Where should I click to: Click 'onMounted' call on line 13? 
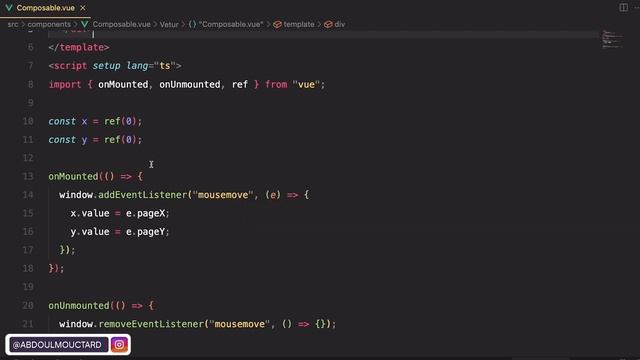tap(73, 176)
